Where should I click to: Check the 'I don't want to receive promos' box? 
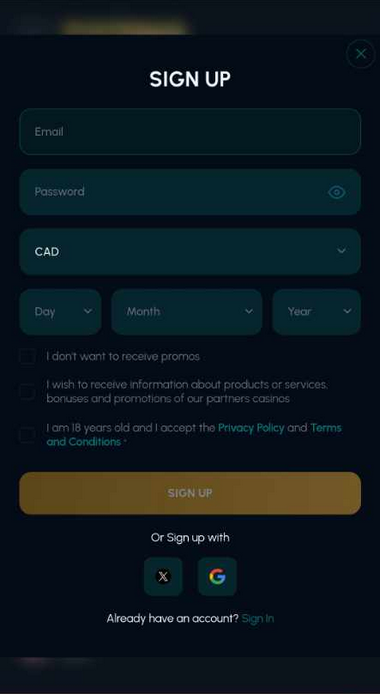(27, 357)
